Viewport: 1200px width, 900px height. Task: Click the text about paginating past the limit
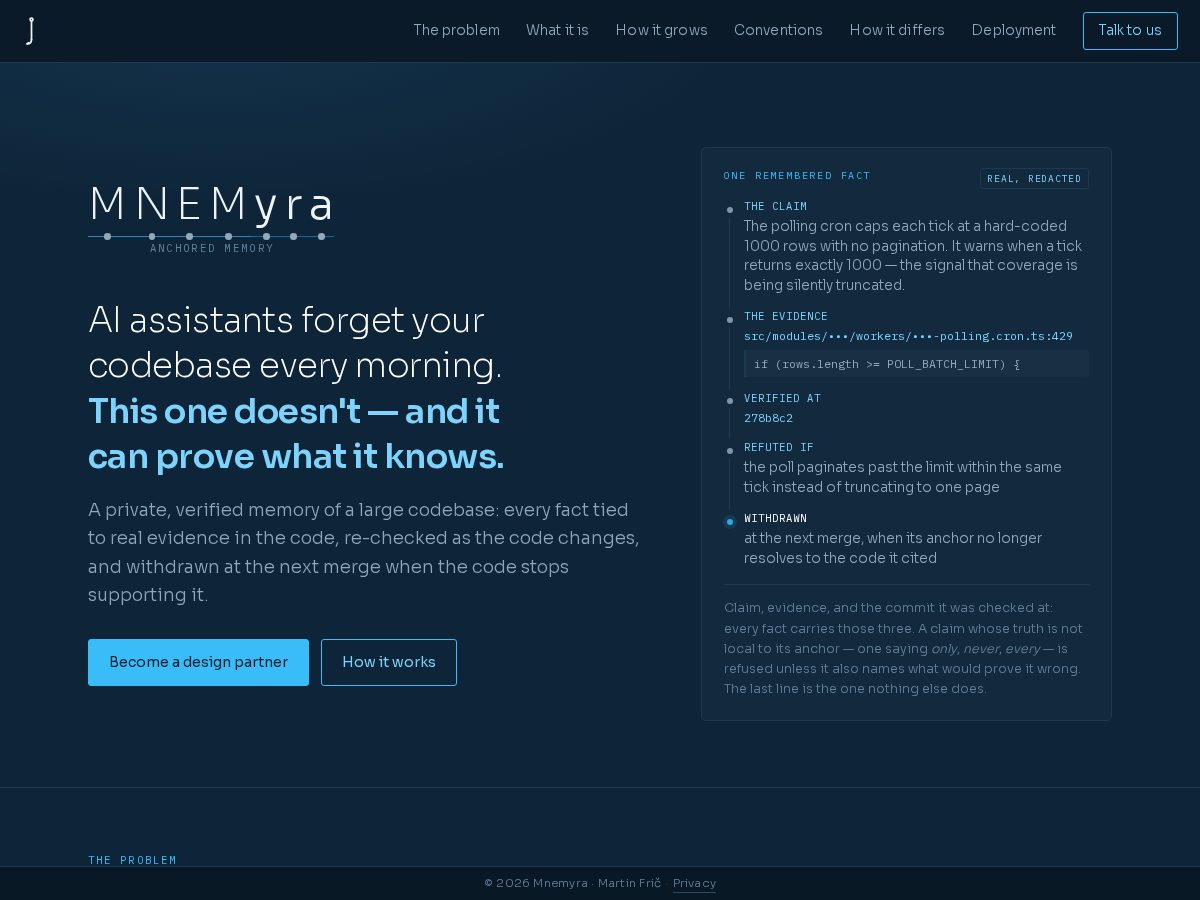[x=903, y=477]
